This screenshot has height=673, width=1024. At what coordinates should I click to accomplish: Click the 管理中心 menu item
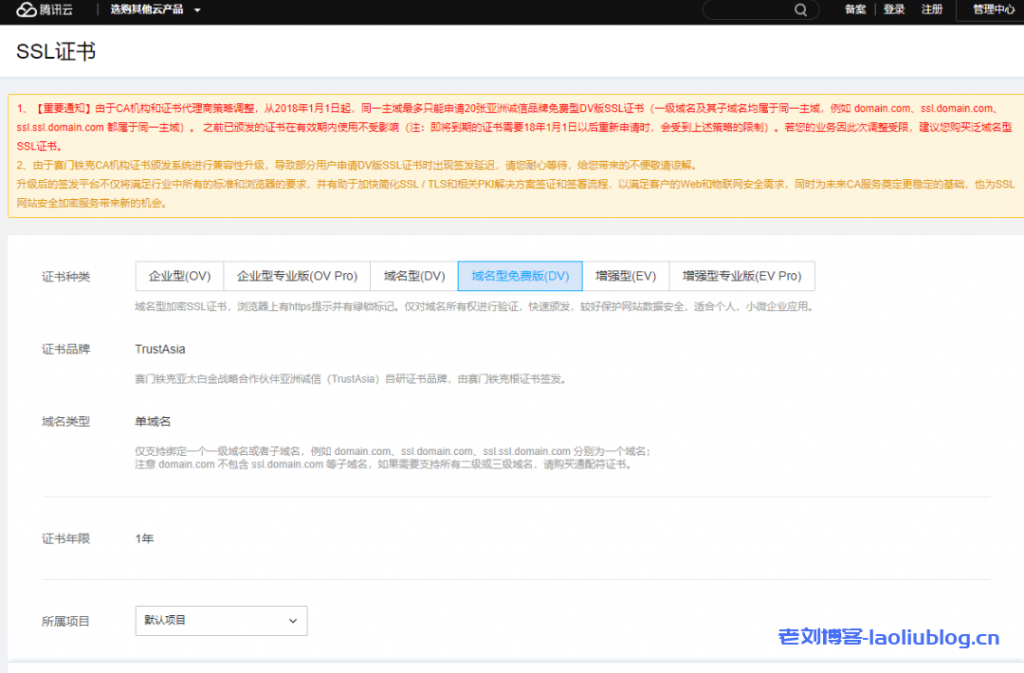point(993,10)
